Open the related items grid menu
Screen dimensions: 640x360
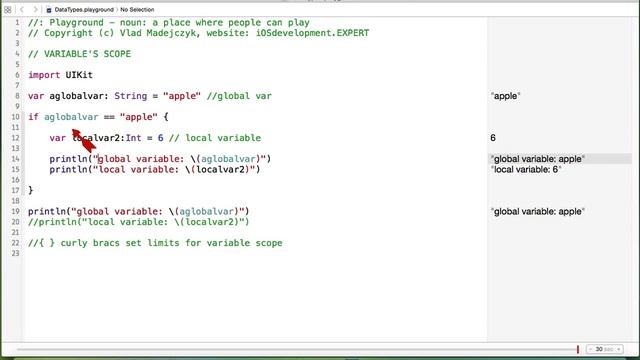(x=8, y=9)
